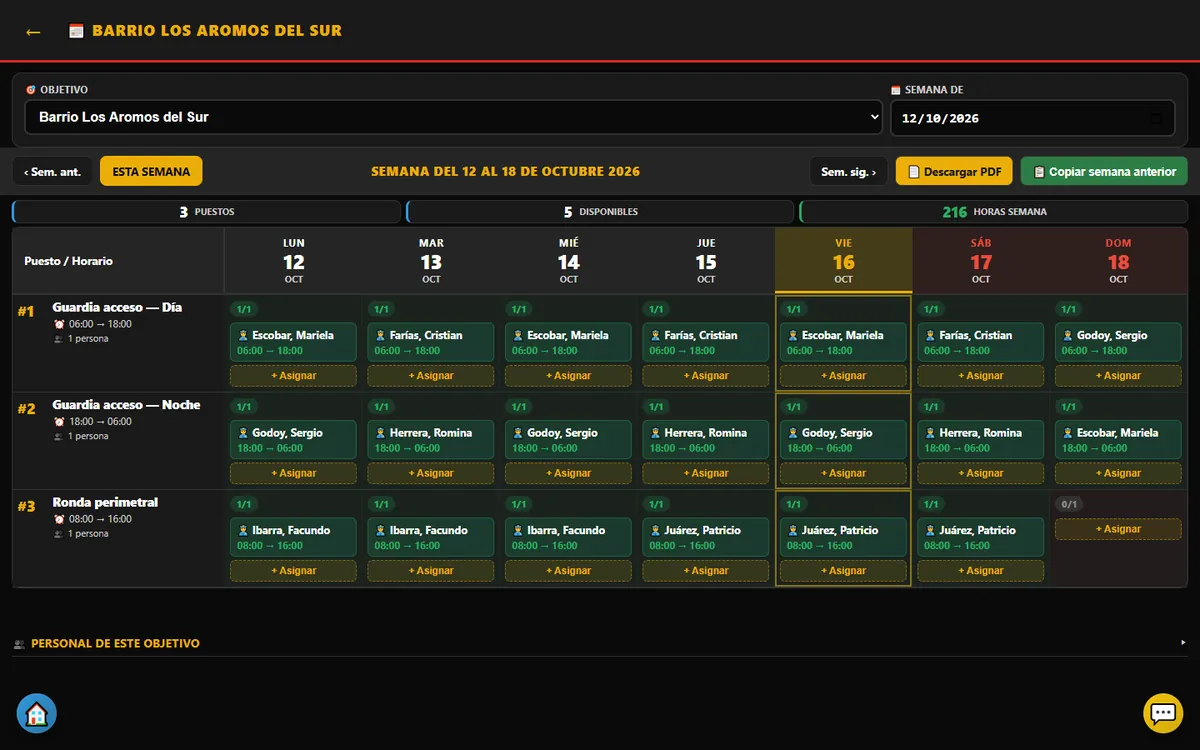Click the Semana de date field
The height and width of the screenshot is (750, 1200).
point(1032,118)
